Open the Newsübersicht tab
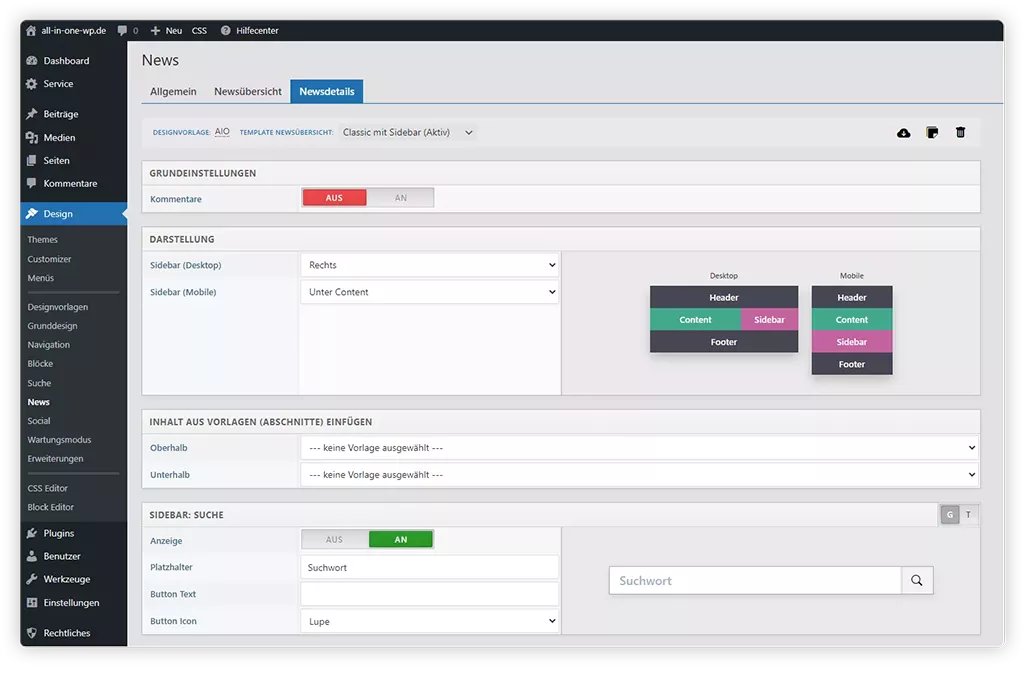The width and height of the screenshot is (1024, 674). [x=247, y=92]
